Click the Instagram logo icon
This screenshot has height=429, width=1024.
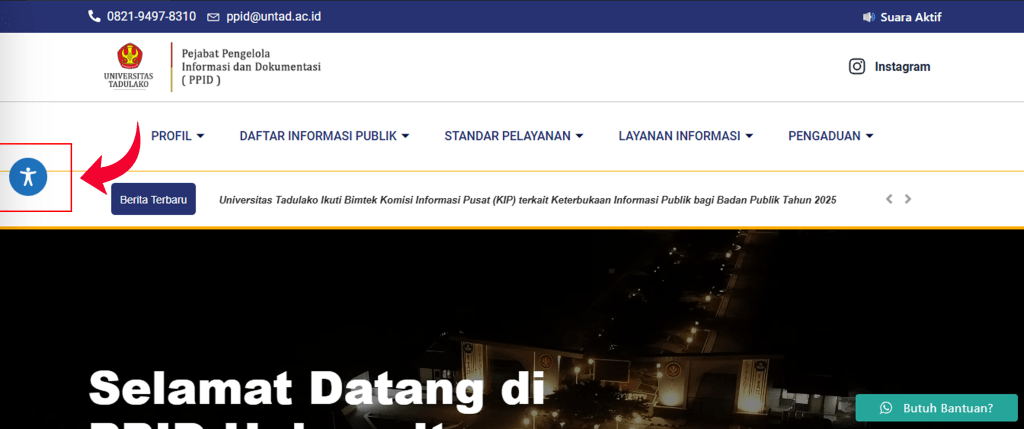[857, 67]
